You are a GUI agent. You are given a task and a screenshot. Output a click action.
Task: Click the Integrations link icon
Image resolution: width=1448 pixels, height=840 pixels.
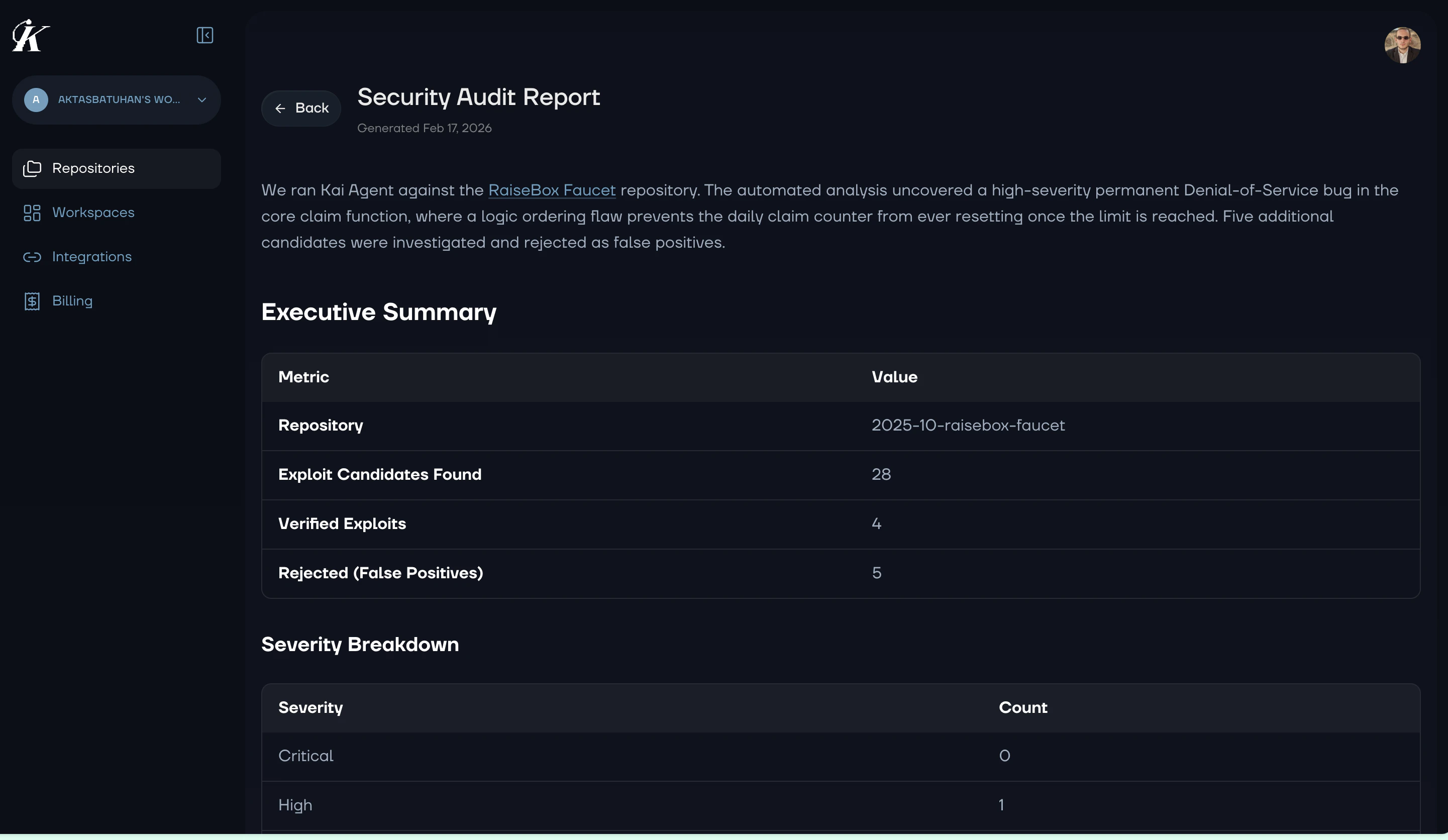tap(32, 257)
